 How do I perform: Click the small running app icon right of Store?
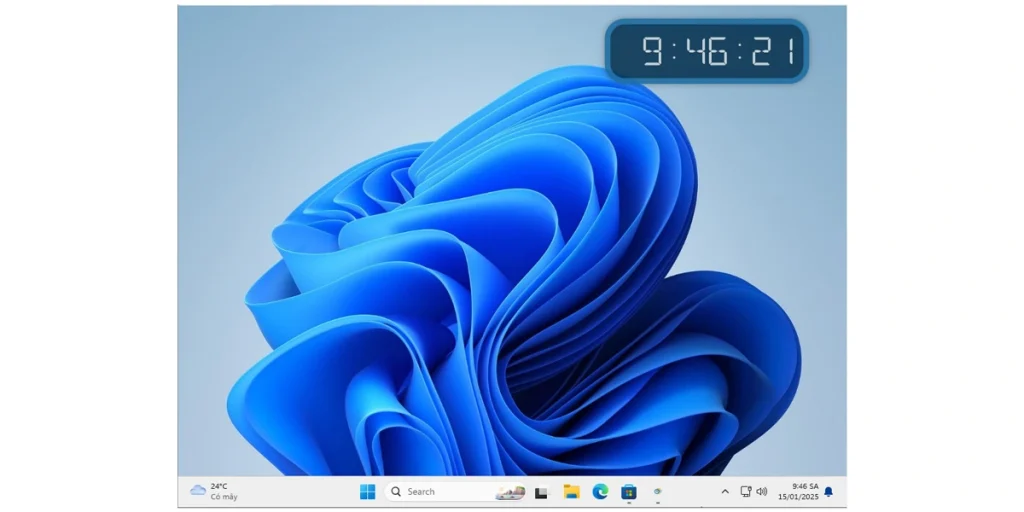pyautogui.click(x=658, y=492)
